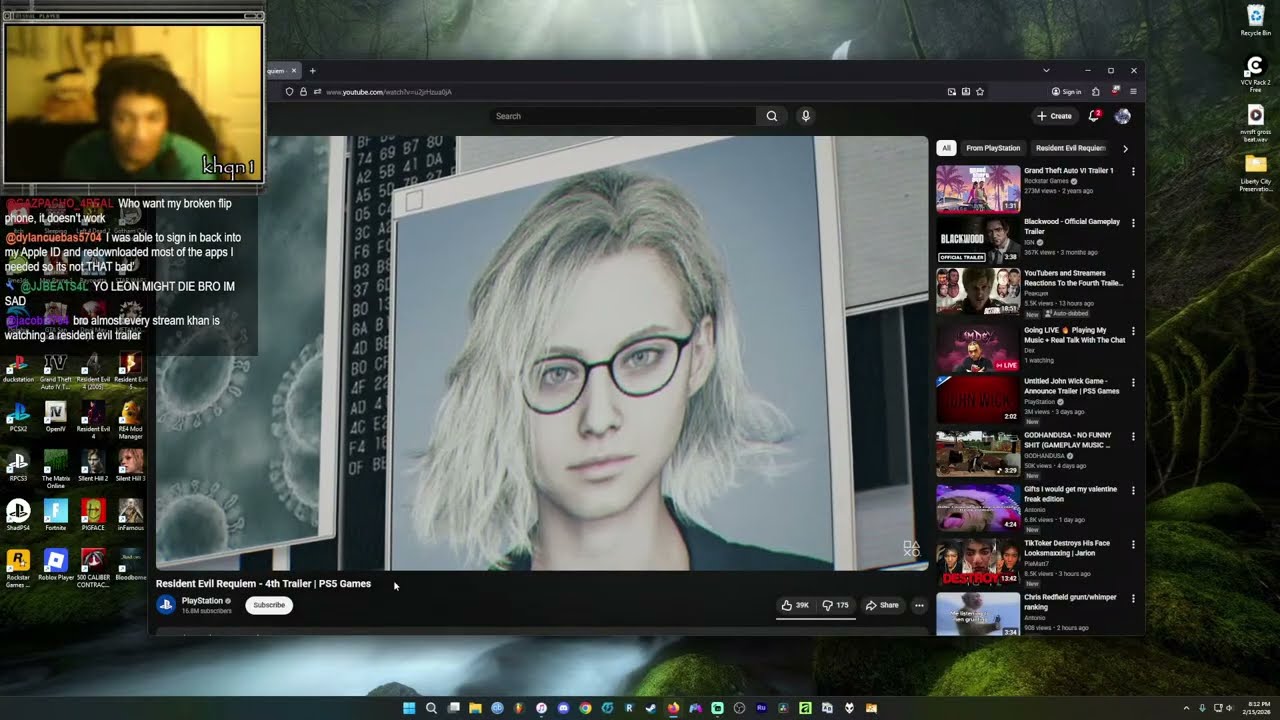Like the Resident Evil Requiem trailer
Screen dimensions: 1280x720
coord(796,605)
